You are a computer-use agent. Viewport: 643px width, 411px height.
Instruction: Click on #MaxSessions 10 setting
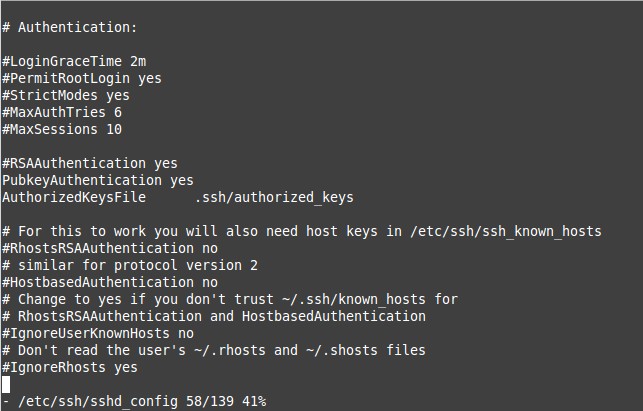pyautogui.click(x=62, y=130)
